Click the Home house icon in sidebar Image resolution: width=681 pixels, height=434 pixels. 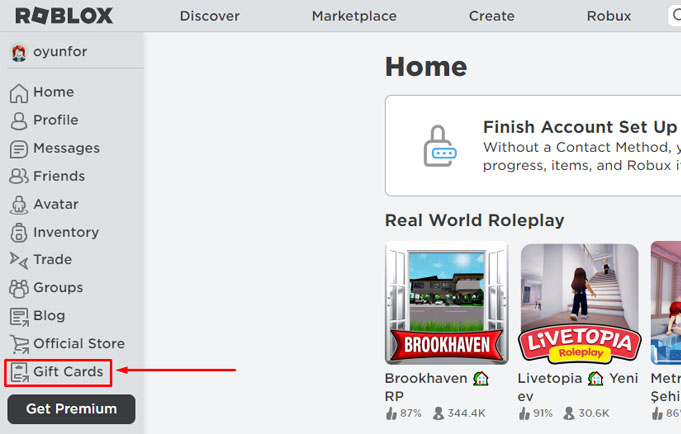[19, 93]
